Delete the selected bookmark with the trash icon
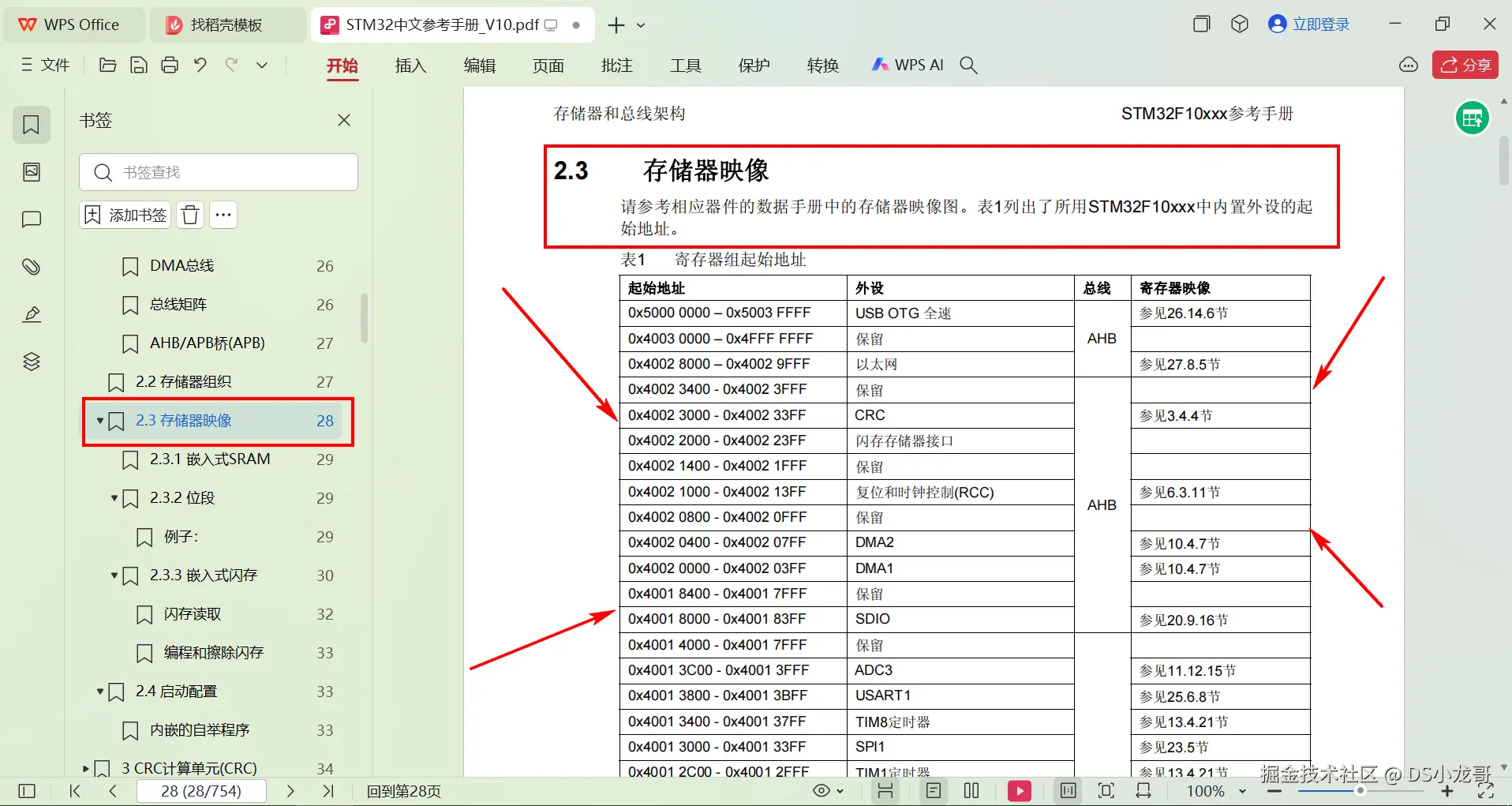Image resolution: width=1512 pixels, height=806 pixels. [x=190, y=215]
